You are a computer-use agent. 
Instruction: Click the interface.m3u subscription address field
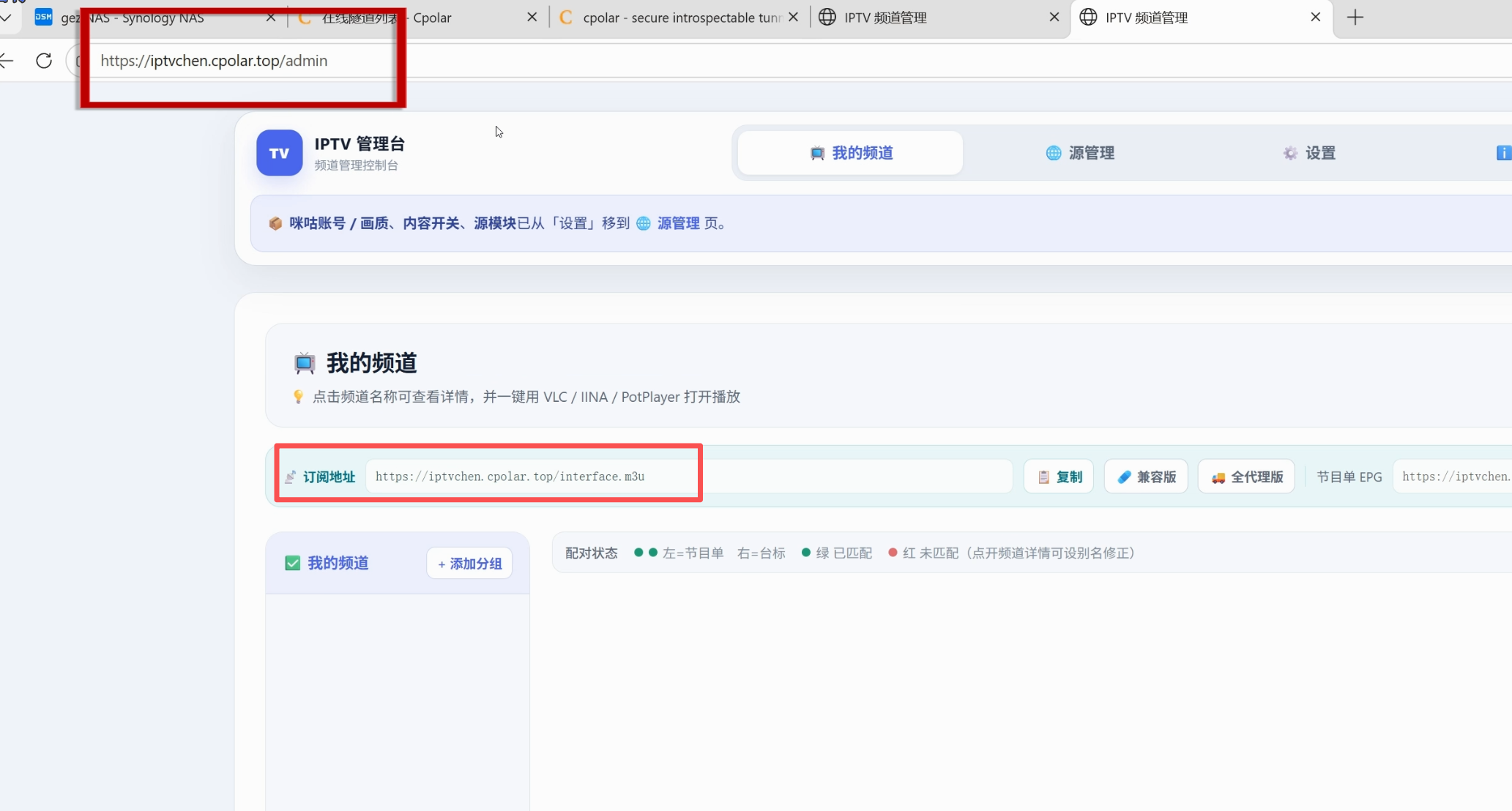[x=689, y=476]
